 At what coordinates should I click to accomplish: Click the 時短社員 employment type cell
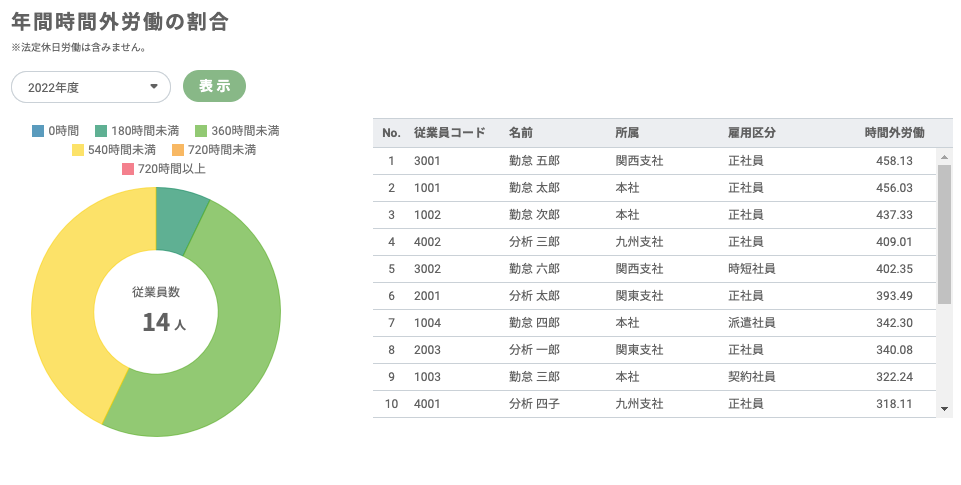click(x=751, y=269)
